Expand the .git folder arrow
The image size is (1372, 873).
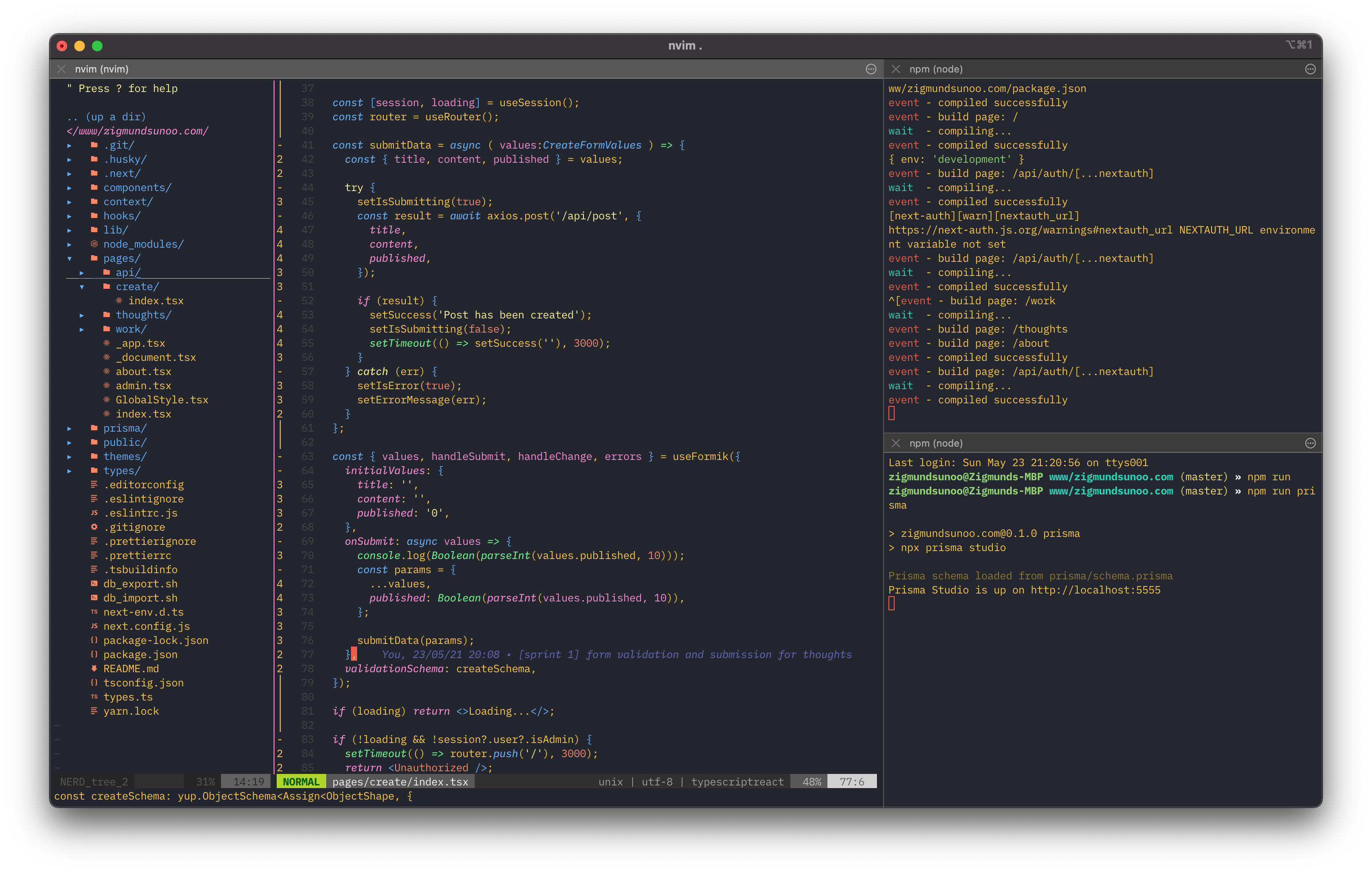[x=69, y=145]
